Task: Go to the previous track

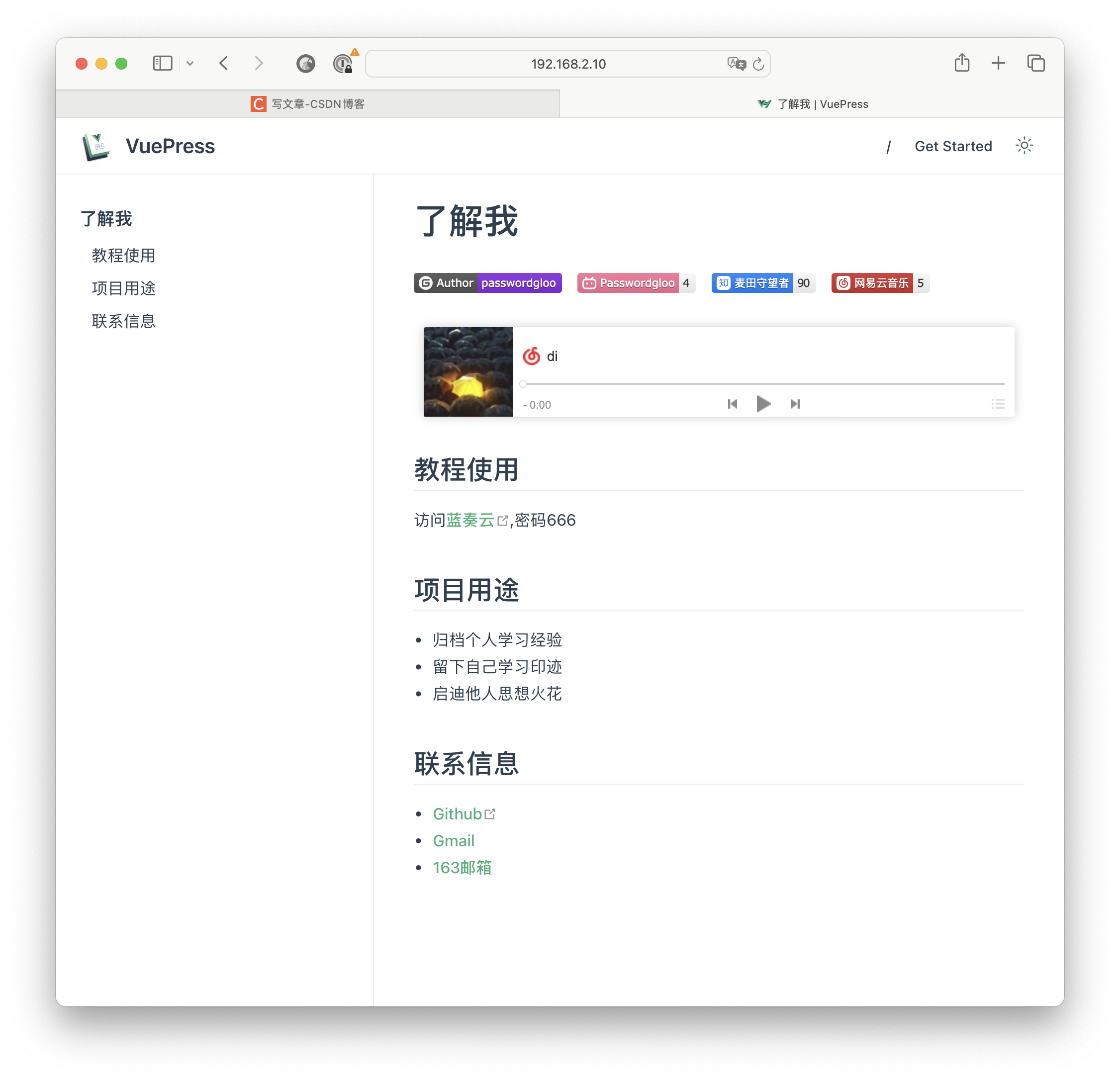Action: pyautogui.click(x=732, y=404)
